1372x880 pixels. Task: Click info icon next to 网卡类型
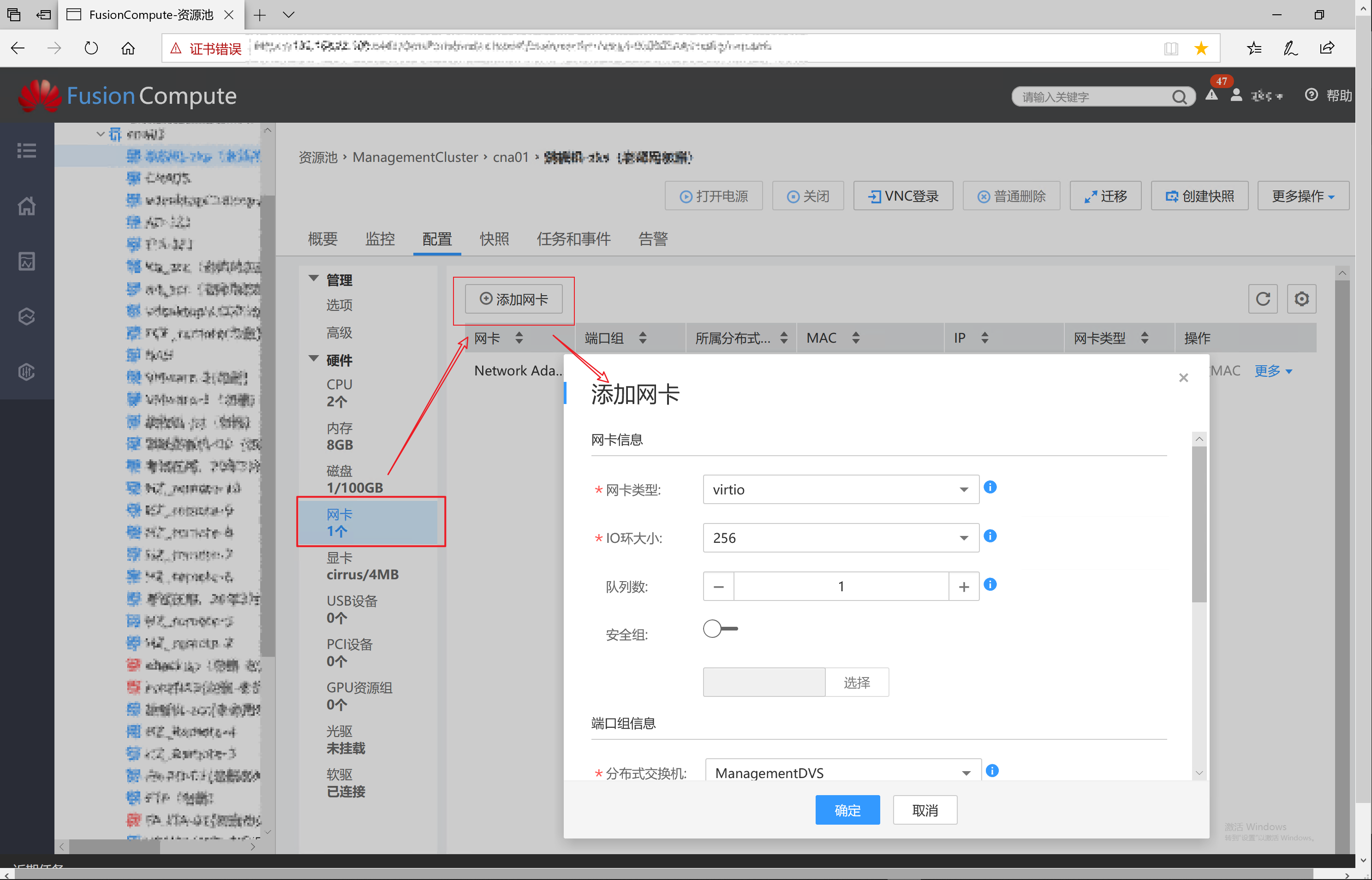(990, 487)
